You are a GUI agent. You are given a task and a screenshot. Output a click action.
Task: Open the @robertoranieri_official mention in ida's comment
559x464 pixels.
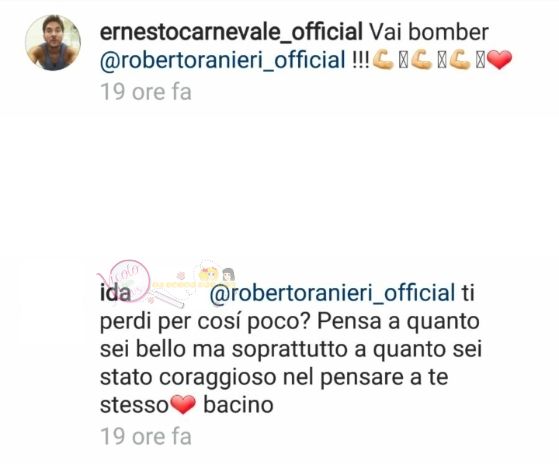click(332, 293)
